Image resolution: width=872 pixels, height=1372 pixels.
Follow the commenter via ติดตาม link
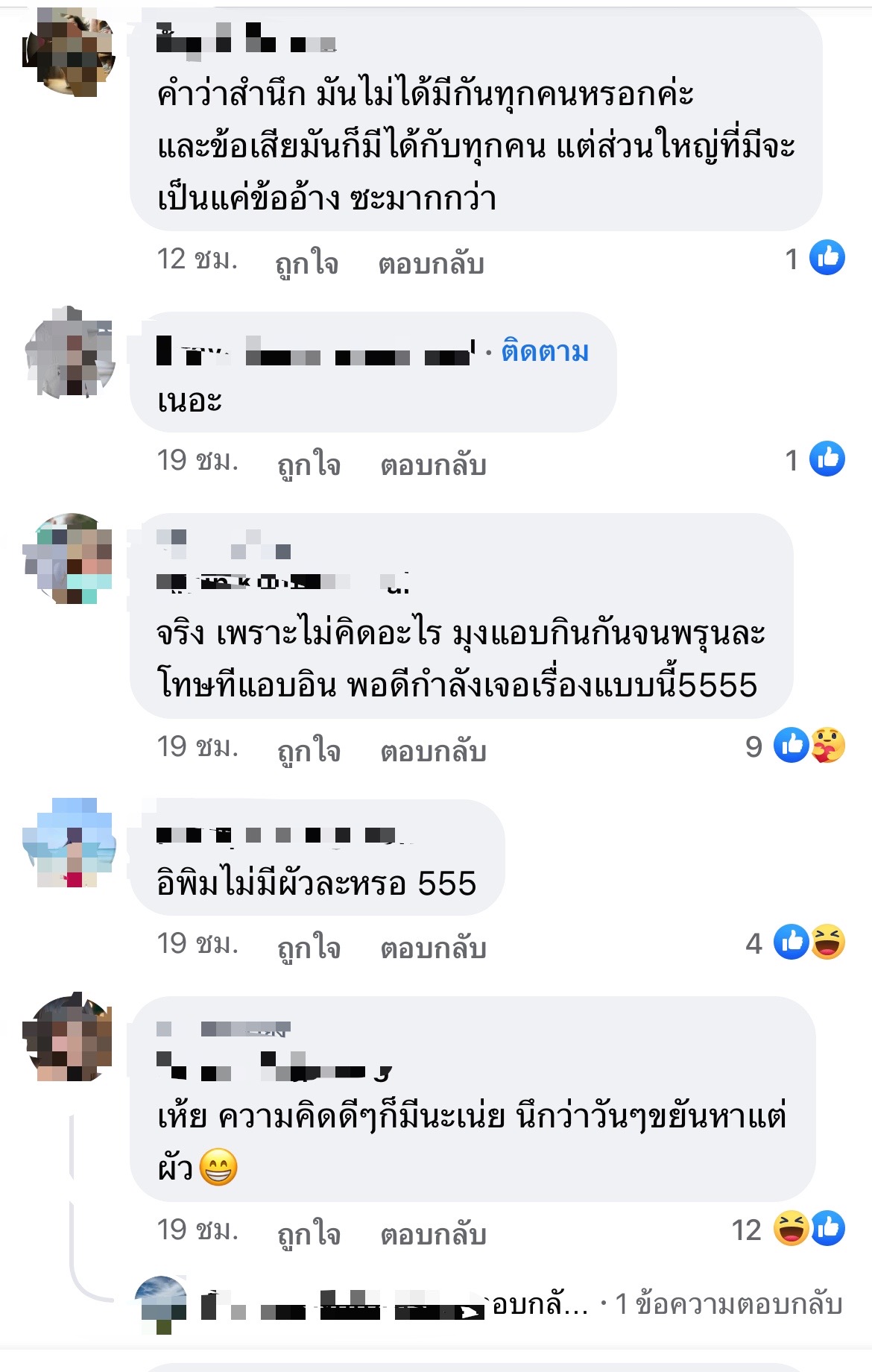coord(545,350)
